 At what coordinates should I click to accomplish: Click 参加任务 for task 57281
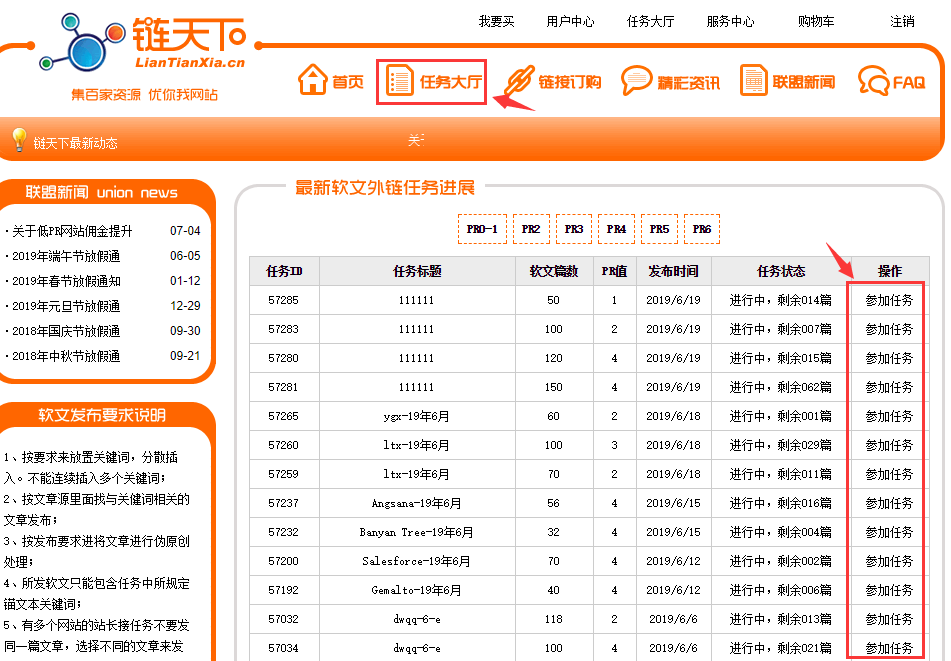[889, 388]
